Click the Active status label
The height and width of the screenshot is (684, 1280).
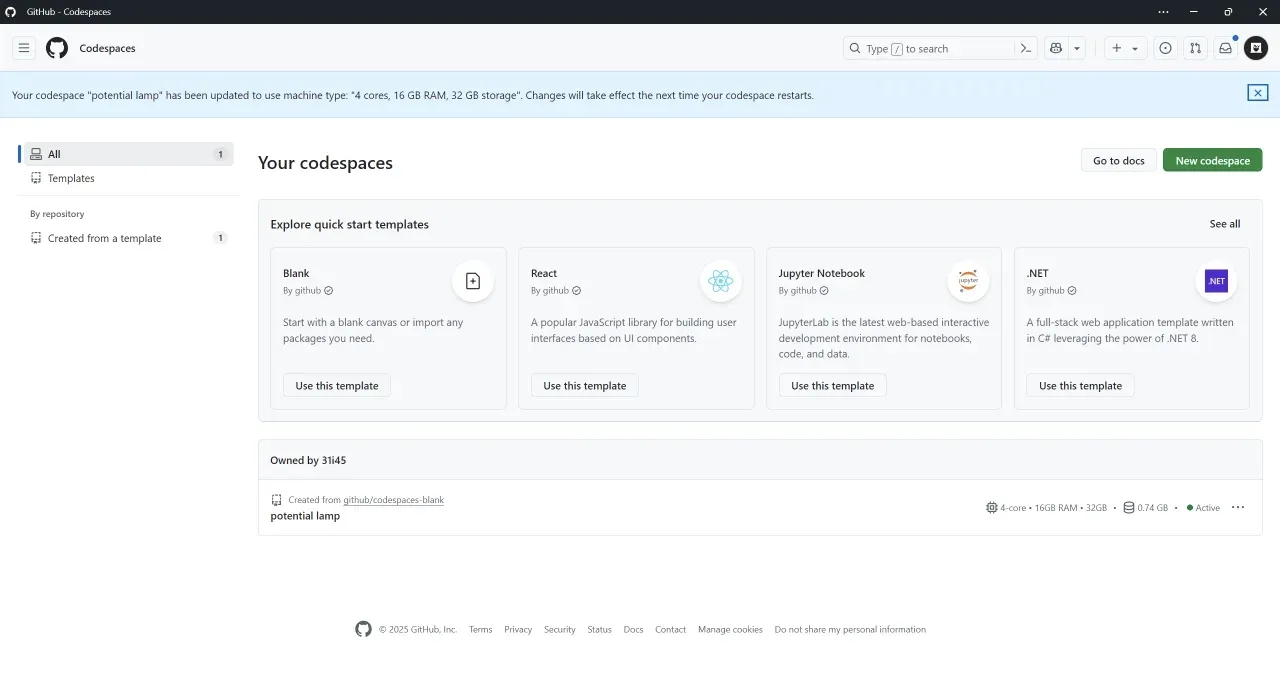tap(1208, 508)
